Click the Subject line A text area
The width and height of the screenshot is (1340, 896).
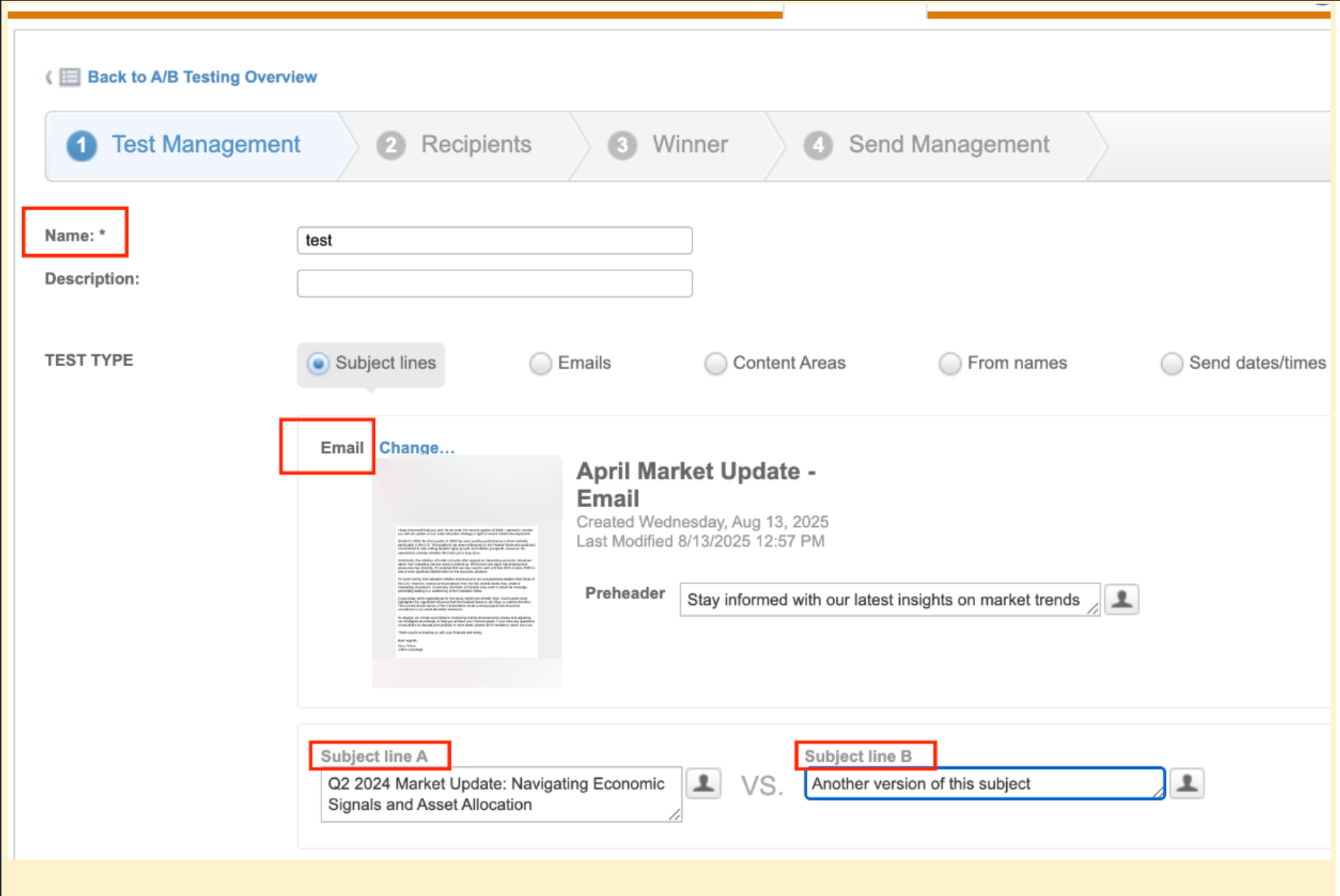(x=501, y=794)
